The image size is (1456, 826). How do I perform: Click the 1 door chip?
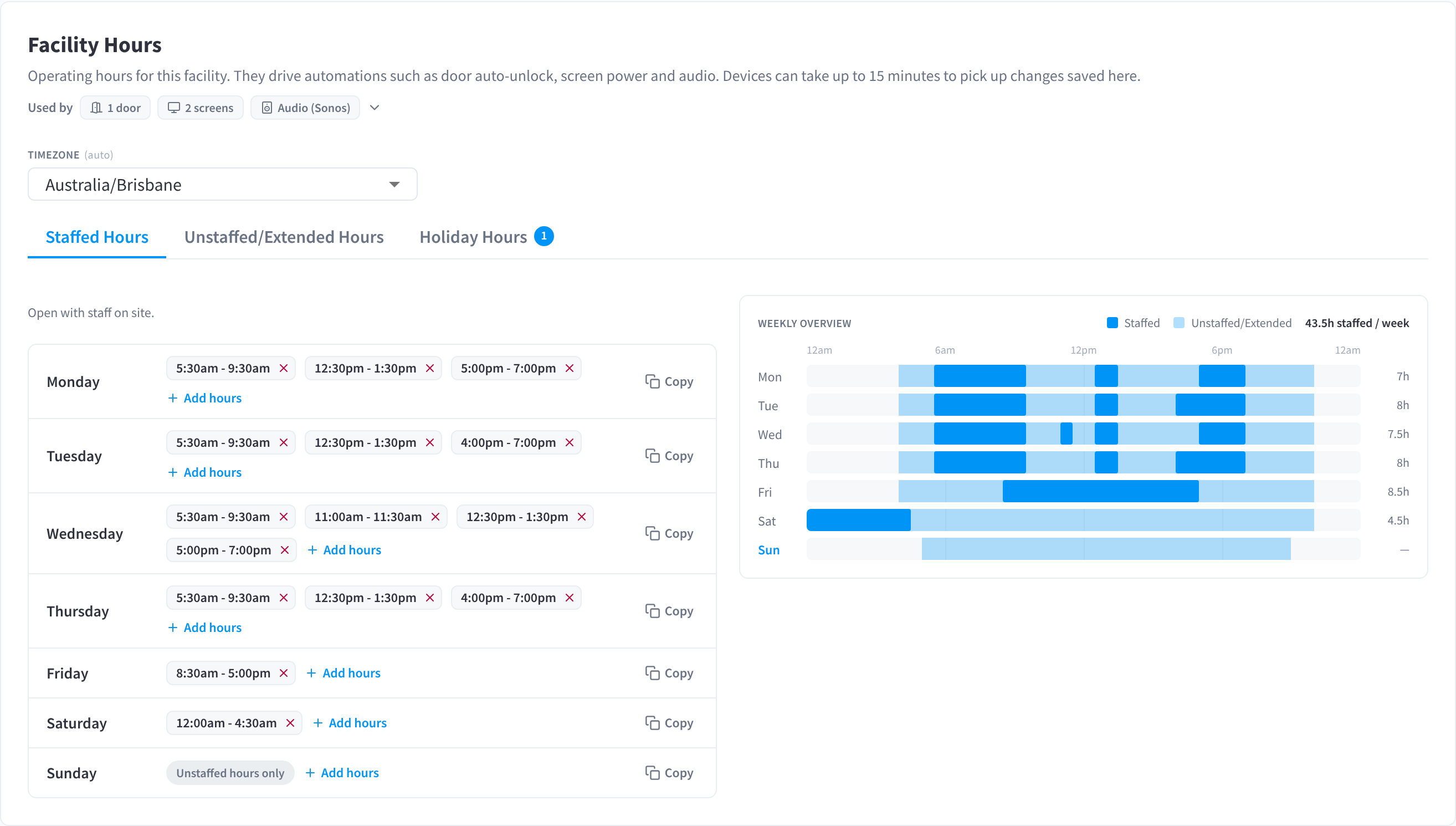(115, 108)
